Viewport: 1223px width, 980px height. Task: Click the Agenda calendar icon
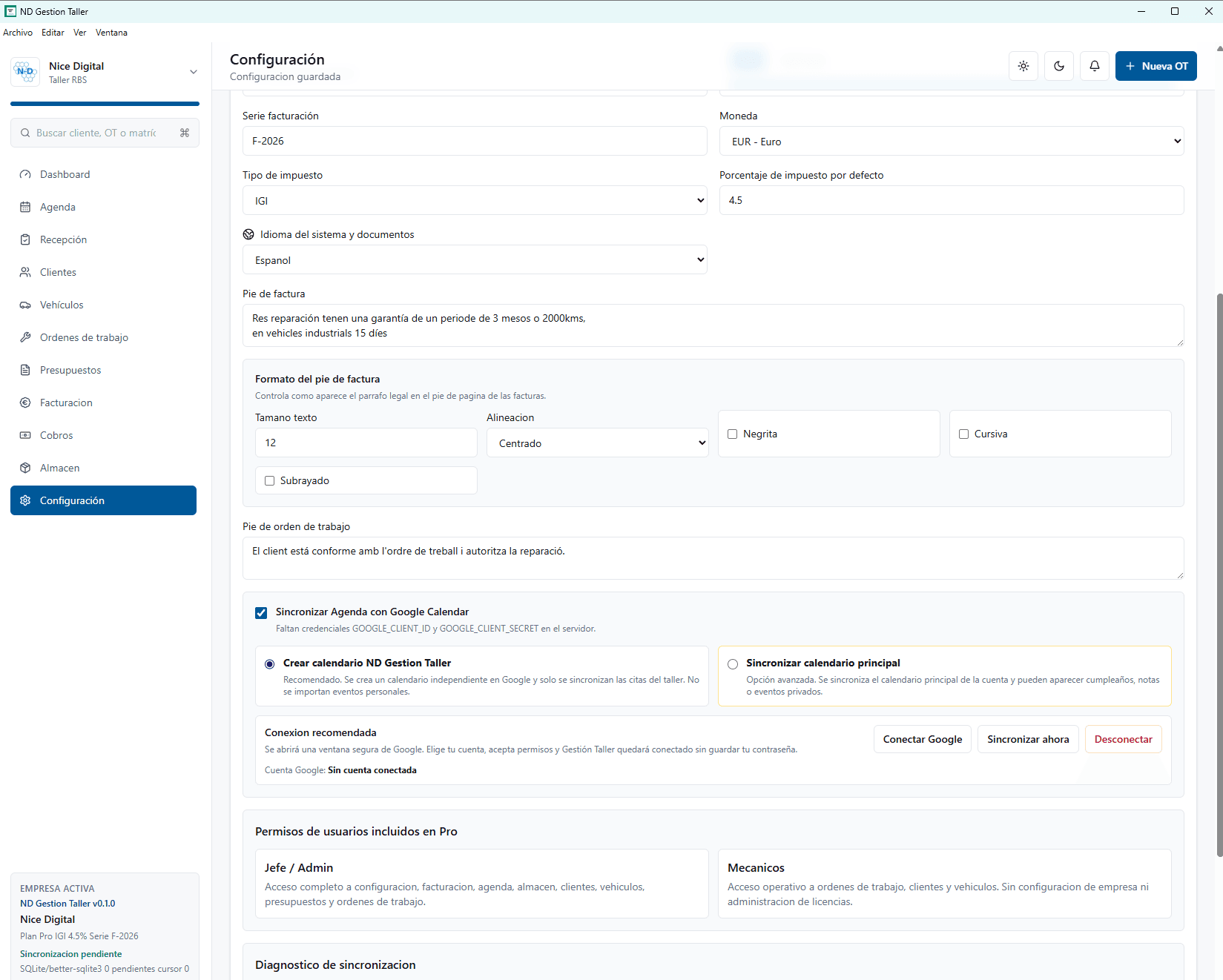[x=25, y=207]
